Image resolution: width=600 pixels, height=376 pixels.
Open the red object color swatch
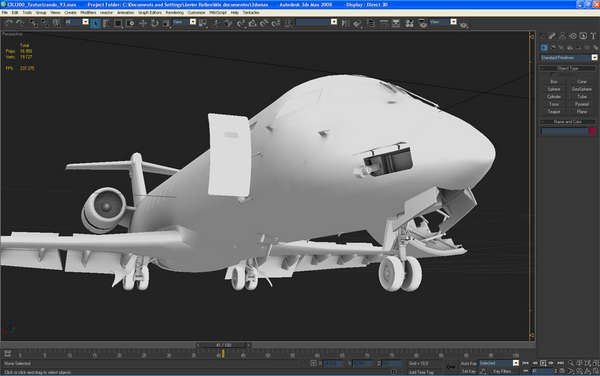592,131
